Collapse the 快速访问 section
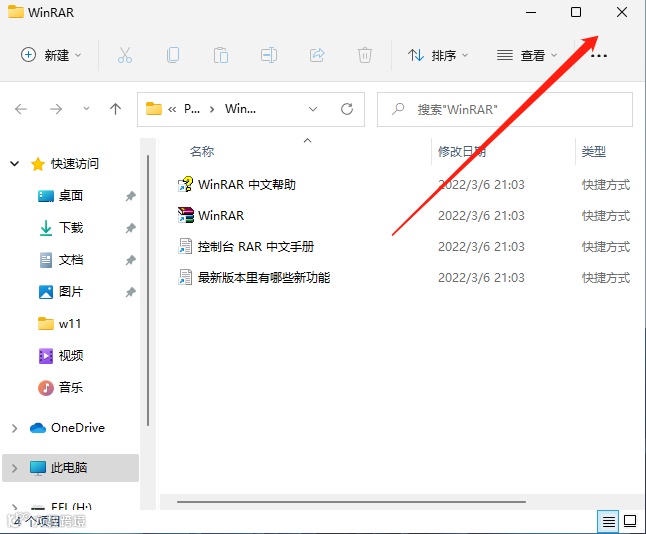The width and height of the screenshot is (646, 534). (14, 164)
